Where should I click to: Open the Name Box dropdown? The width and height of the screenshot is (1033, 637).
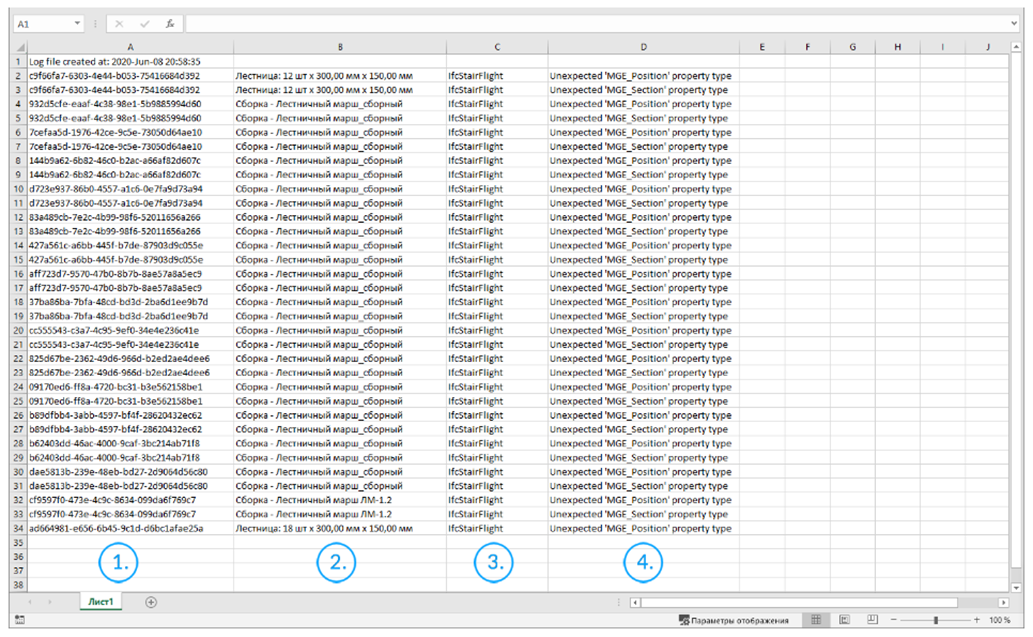(78, 22)
